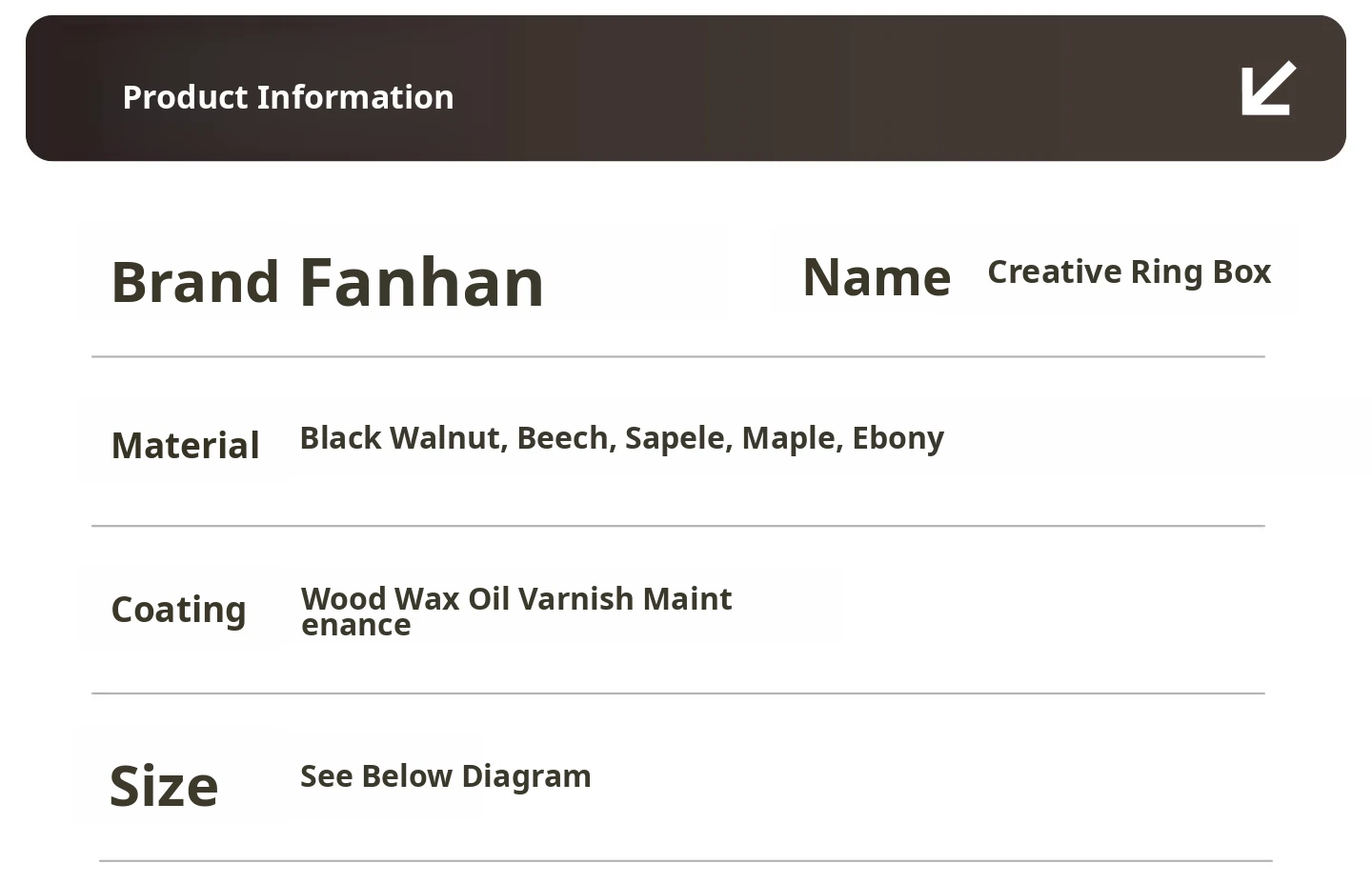The image size is (1372, 884).
Task: Select the Ebony material
Action: [898, 438]
